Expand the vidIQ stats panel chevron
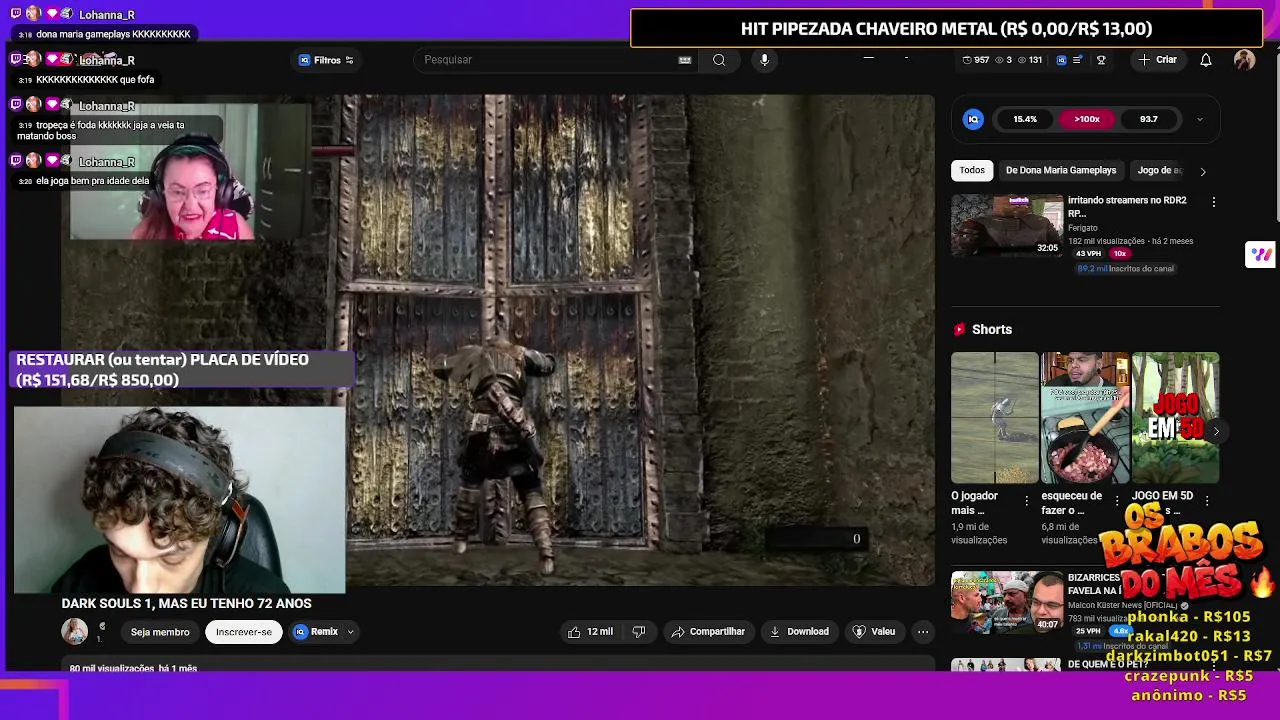The height and width of the screenshot is (720, 1280). pos(1200,119)
